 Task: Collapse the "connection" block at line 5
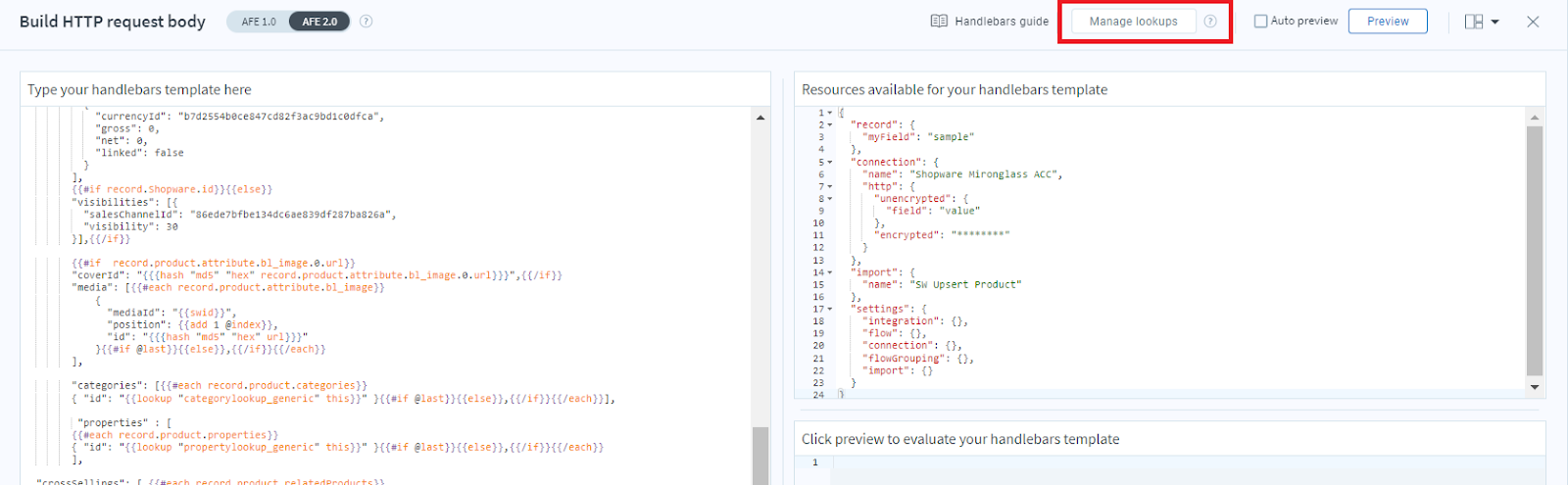[x=830, y=162]
